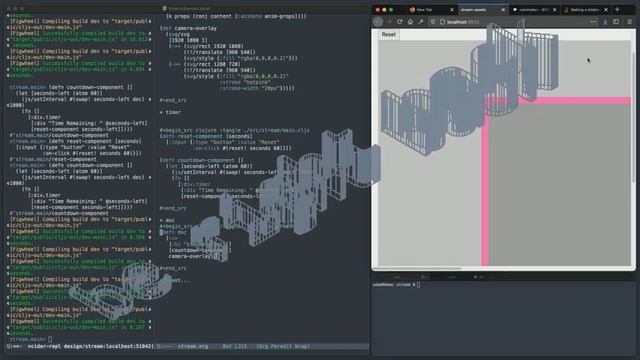Close the Making a stream tab
This screenshot has height=360, width=640.
(x=606, y=9)
